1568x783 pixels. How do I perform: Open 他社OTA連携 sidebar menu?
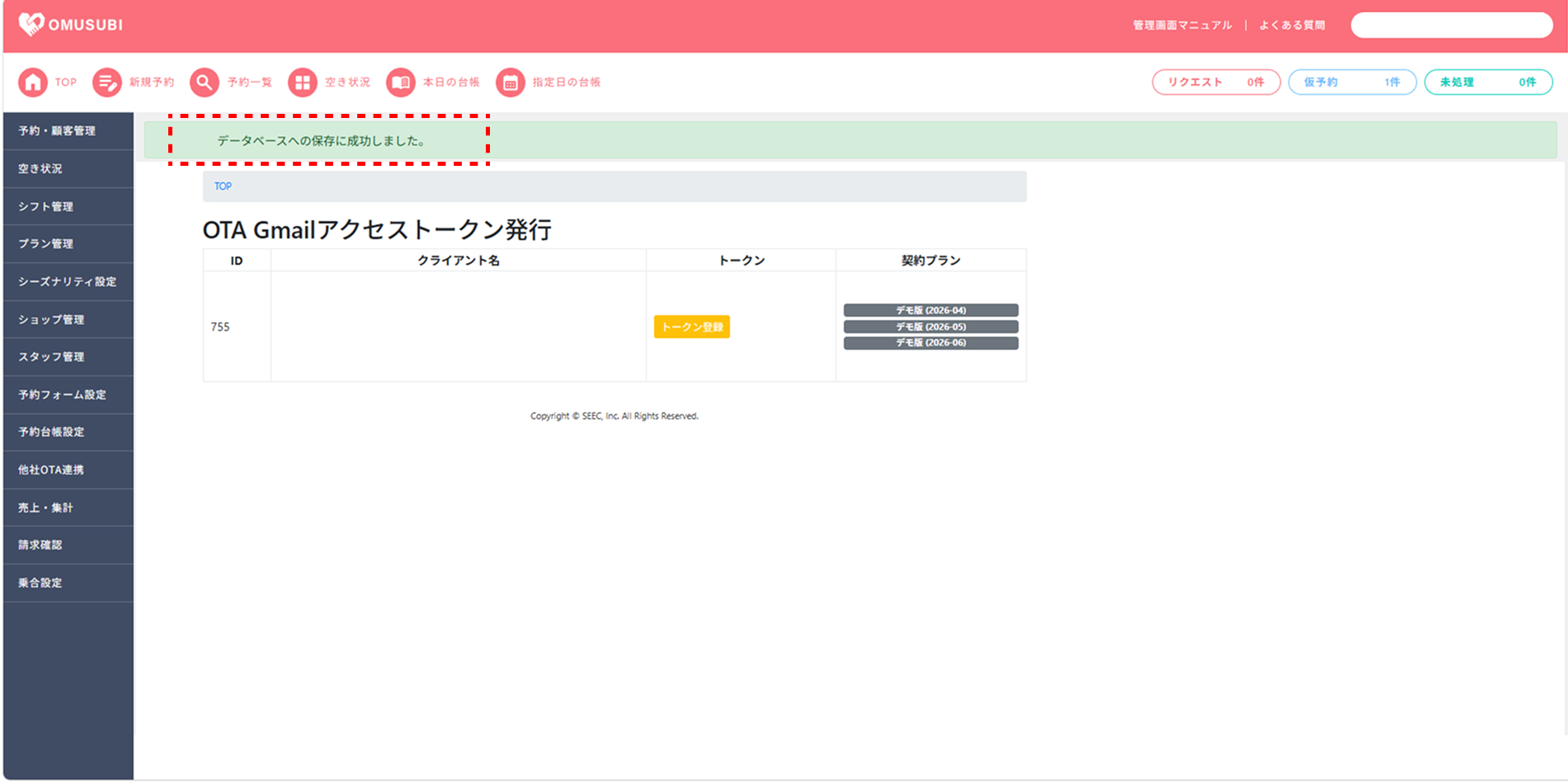68,470
